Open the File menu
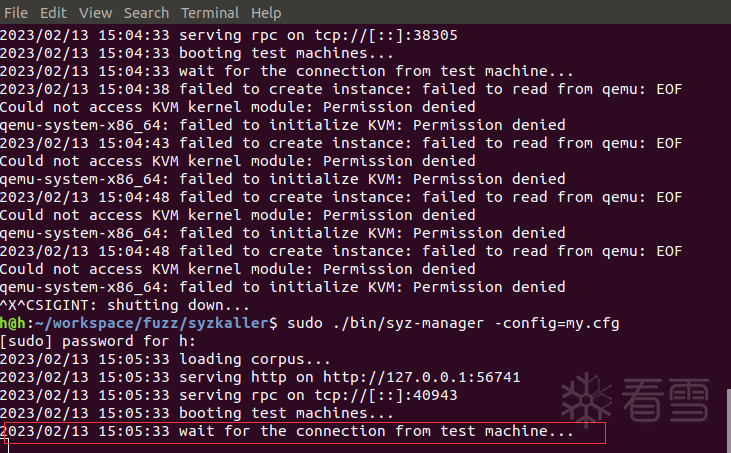 click(x=16, y=13)
